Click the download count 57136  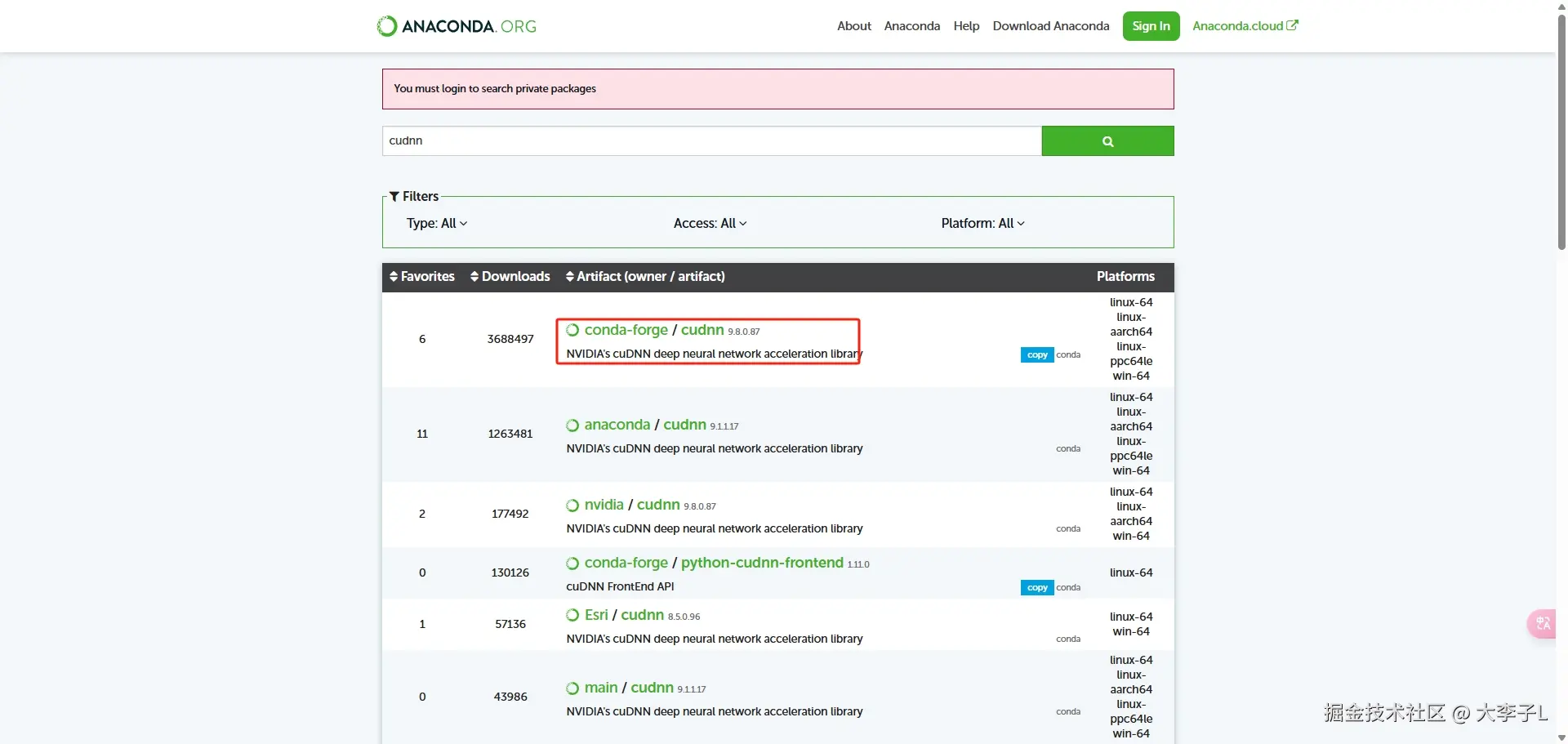(510, 624)
